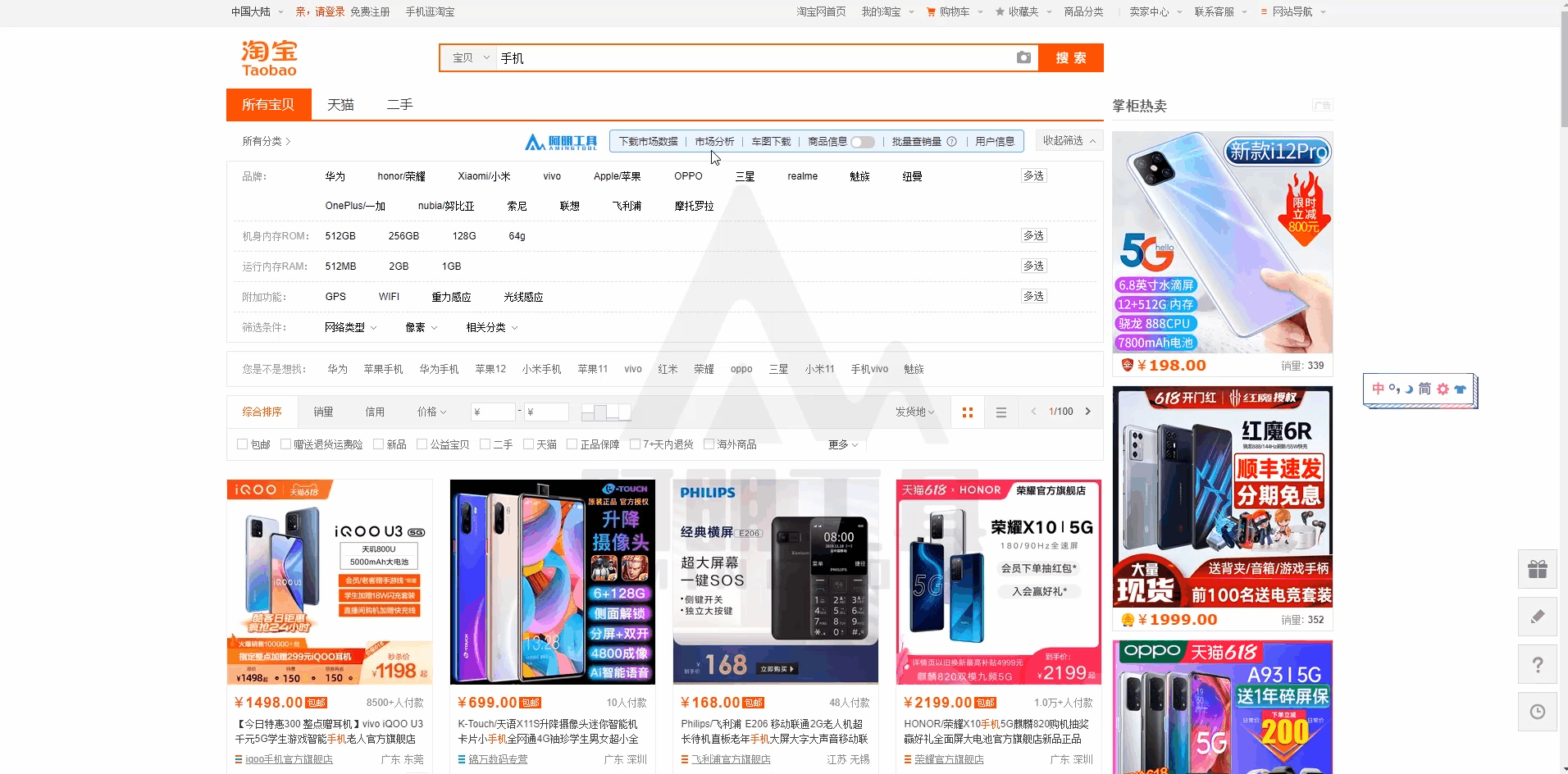Click the question mark help icon
Screen dimensions: 1568x774
pos(1538,664)
